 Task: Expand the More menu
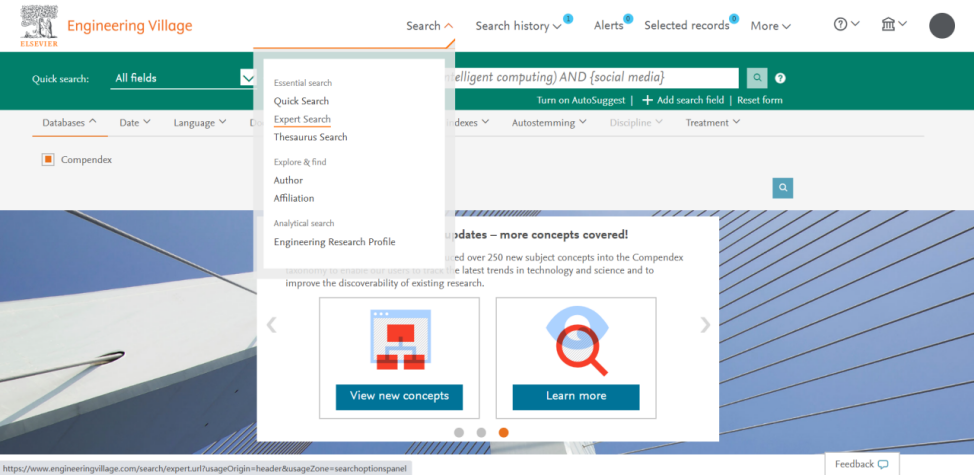[x=770, y=26]
